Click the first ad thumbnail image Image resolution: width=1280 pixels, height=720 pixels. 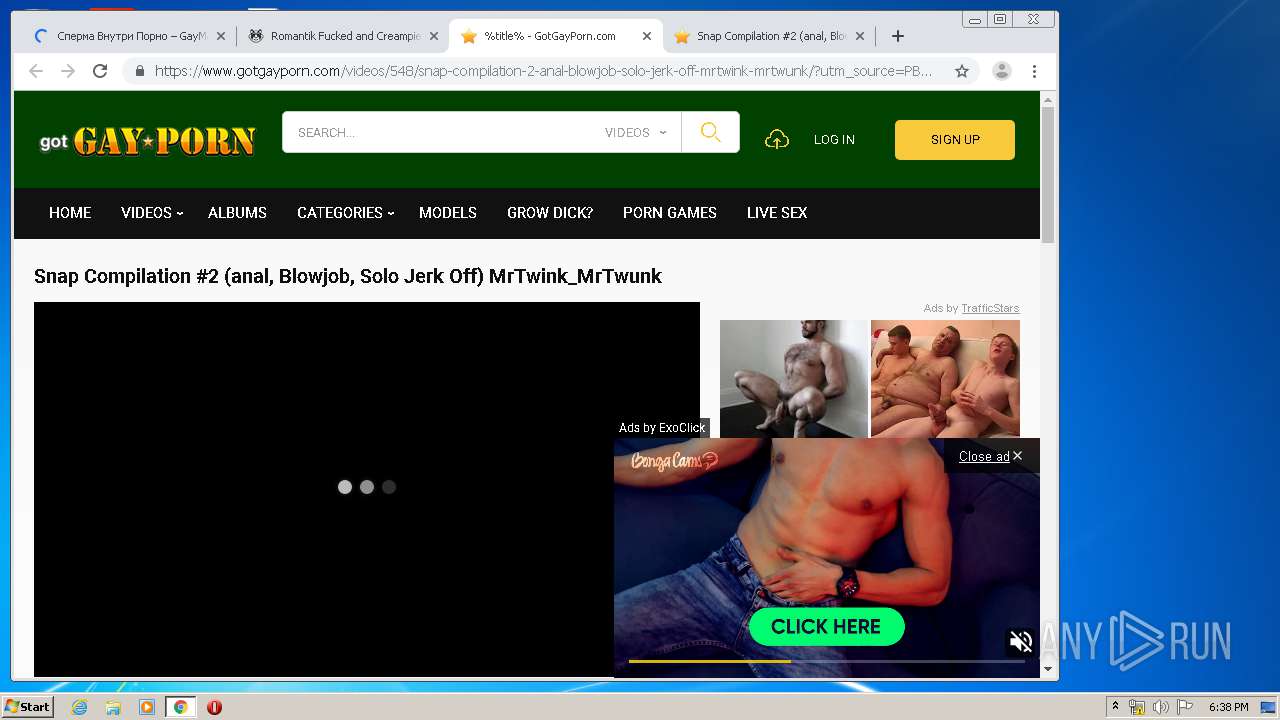(x=794, y=378)
